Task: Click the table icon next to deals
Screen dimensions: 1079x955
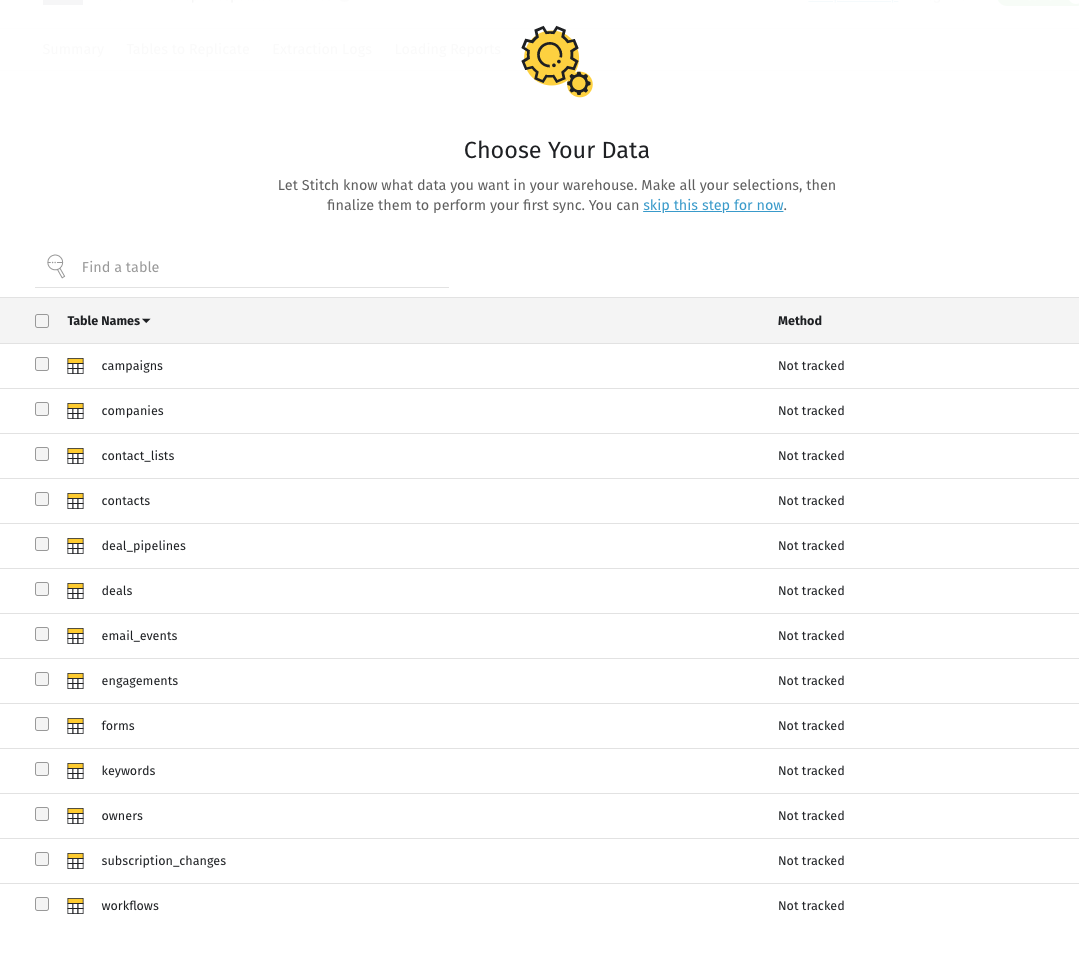Action: pyautogui.click(x=75, y=591)
